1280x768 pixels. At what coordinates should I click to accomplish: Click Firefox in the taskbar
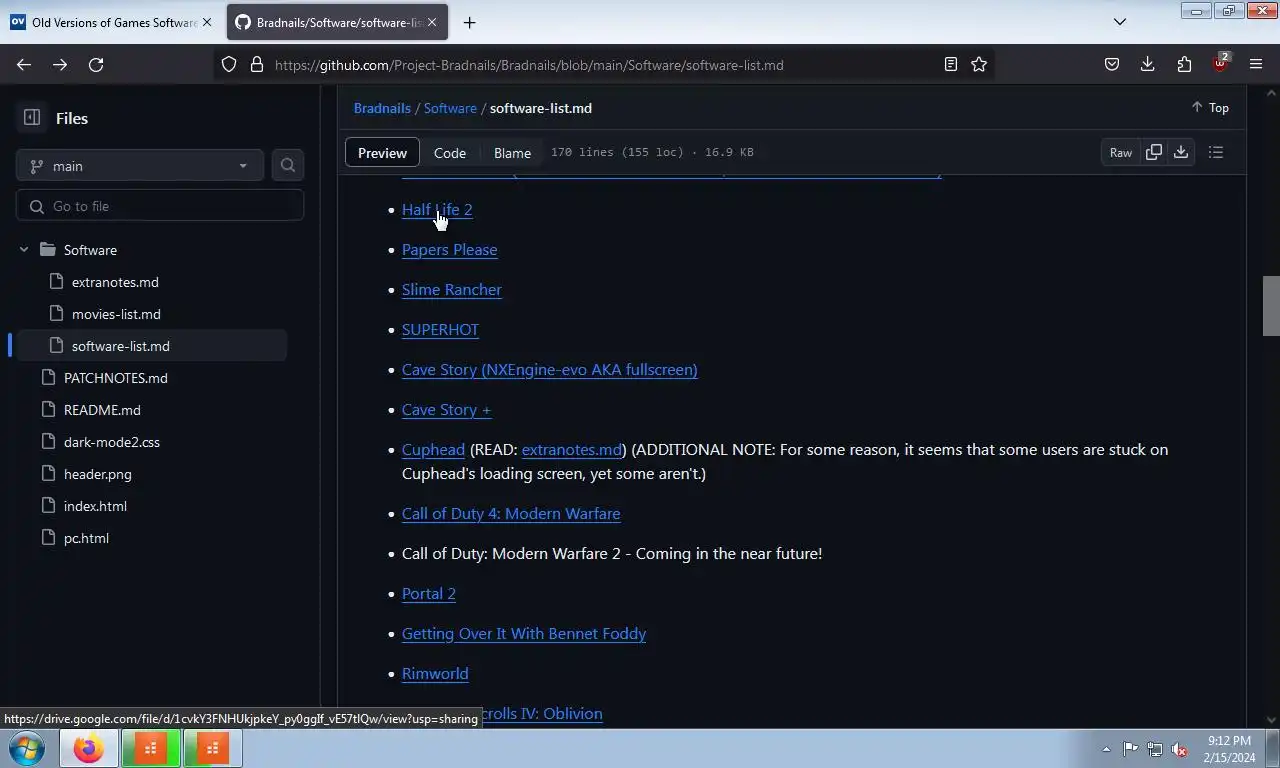coord(88,748)
